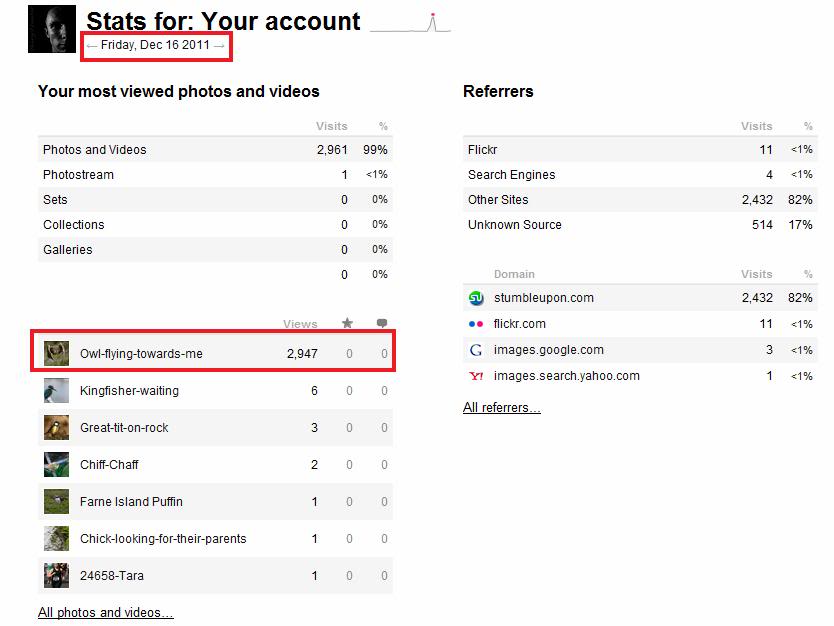This screenshot has height=626, width=834.
Task: View all referrers list
Action: [x=501, y=407]
